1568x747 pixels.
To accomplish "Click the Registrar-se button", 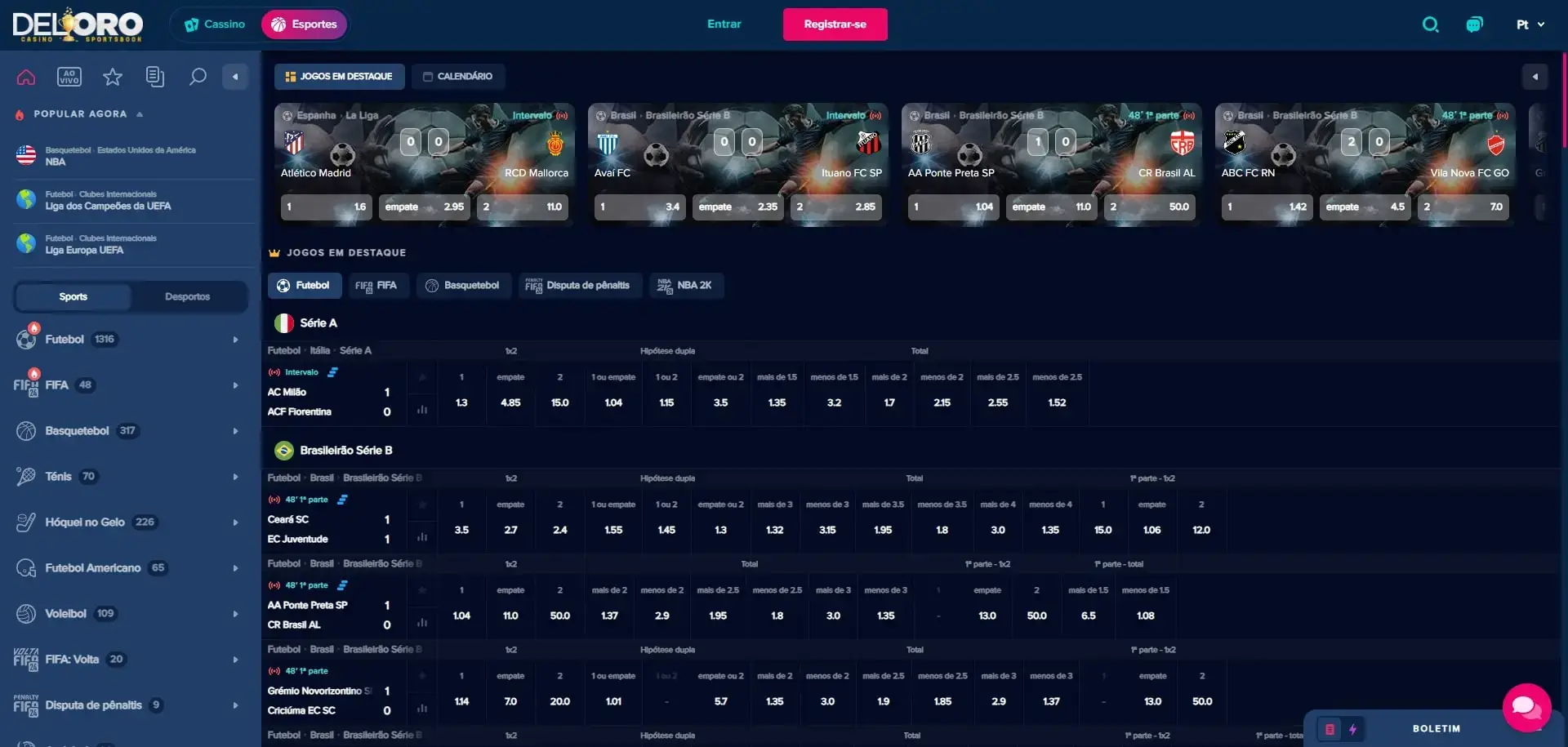I will (x=835, y=24).
